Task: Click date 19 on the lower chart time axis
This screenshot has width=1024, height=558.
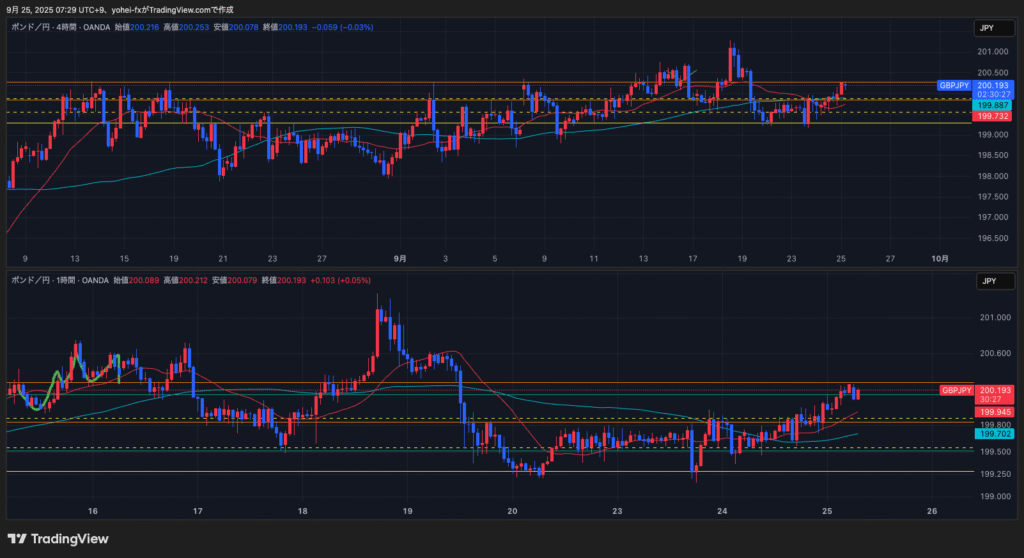Action: [408, 511]
